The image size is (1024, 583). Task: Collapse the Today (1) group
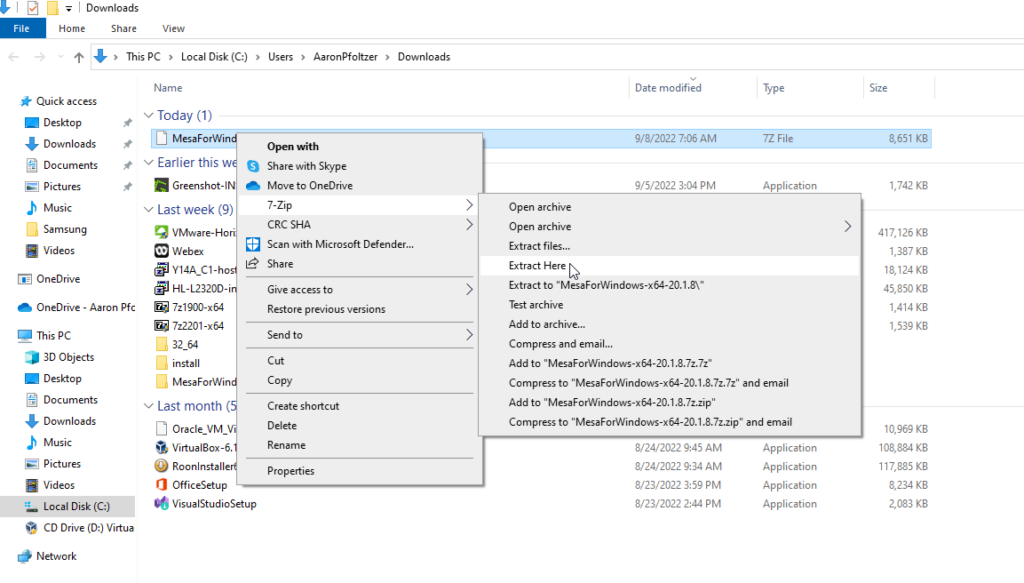(x=148, y=116)
